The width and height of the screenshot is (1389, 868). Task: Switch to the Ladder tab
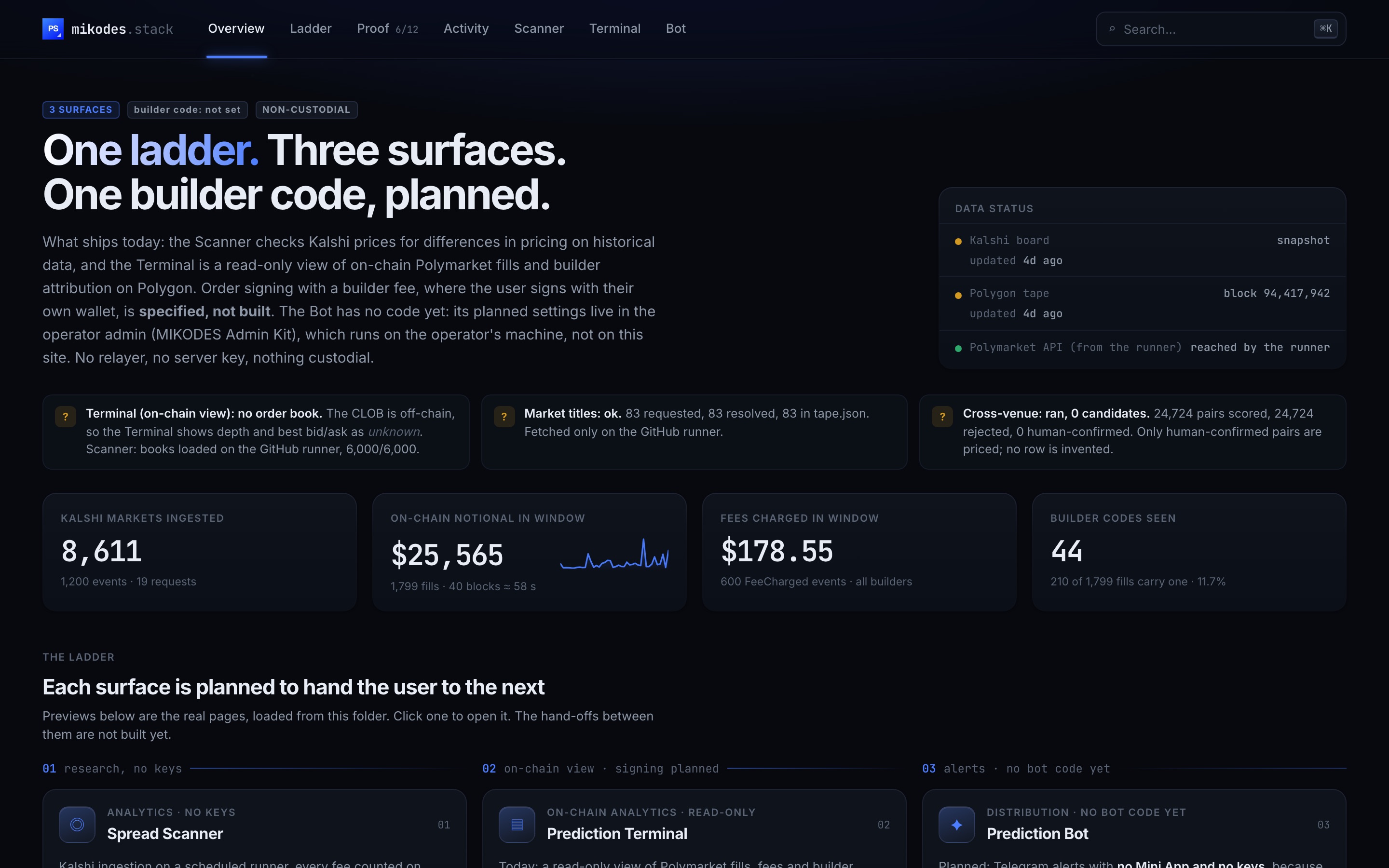tap(311, 29)
